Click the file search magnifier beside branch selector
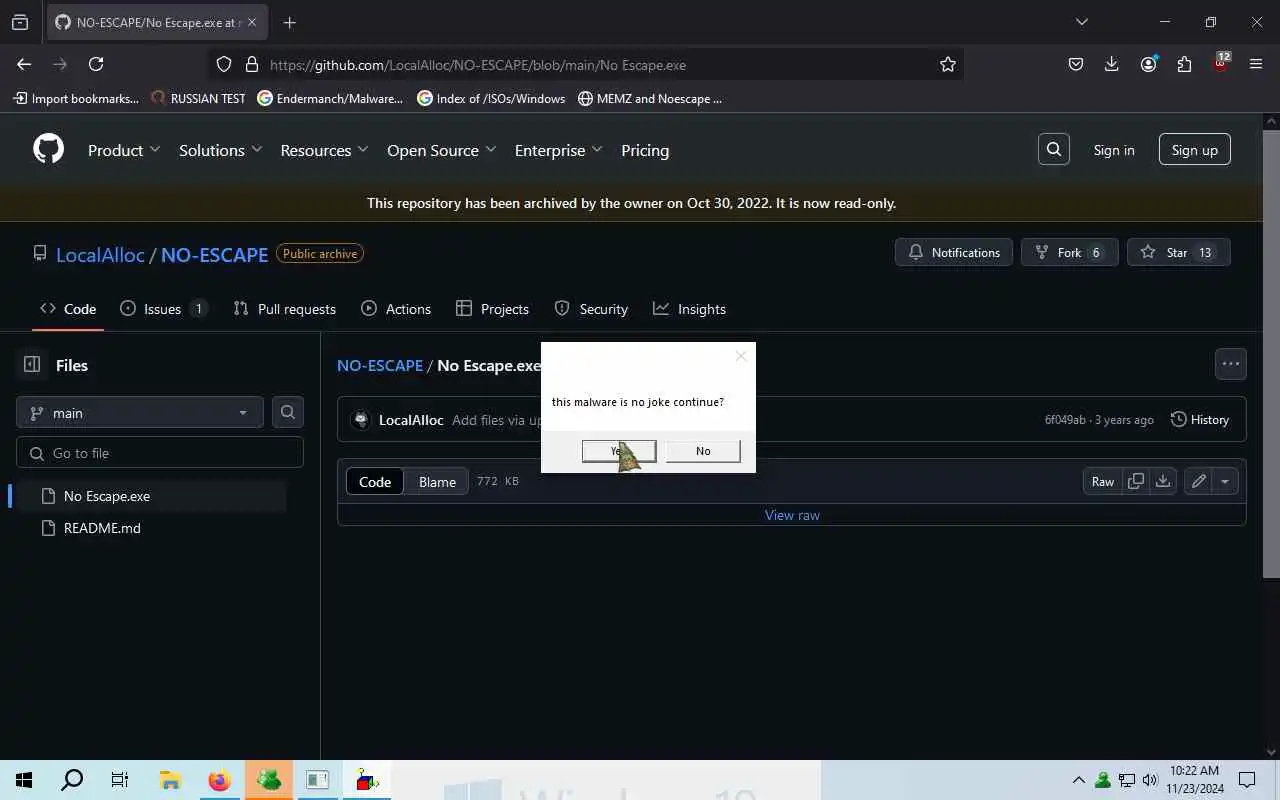This screenshot has width=1280, height=800. pyautogui.click(x=288, y=412)
